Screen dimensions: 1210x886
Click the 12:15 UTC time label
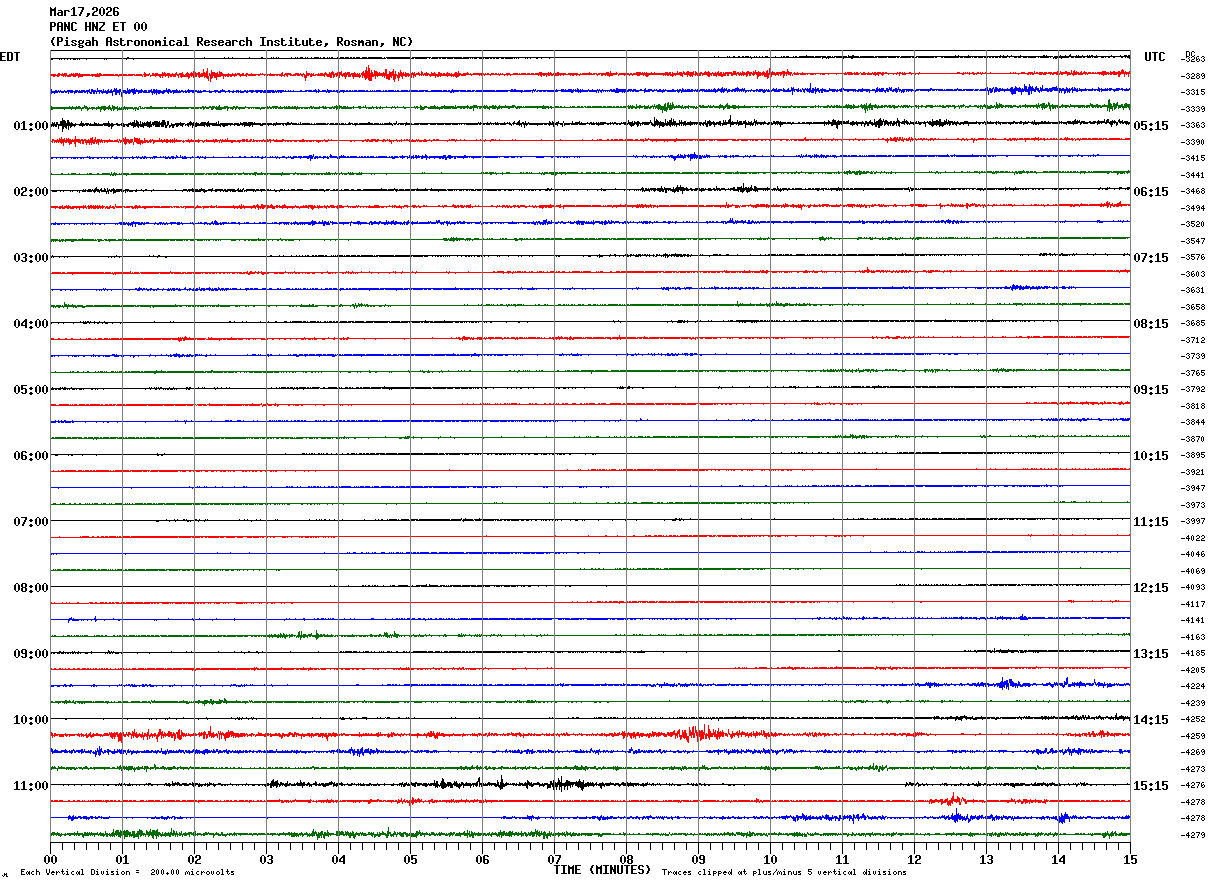1151,588
